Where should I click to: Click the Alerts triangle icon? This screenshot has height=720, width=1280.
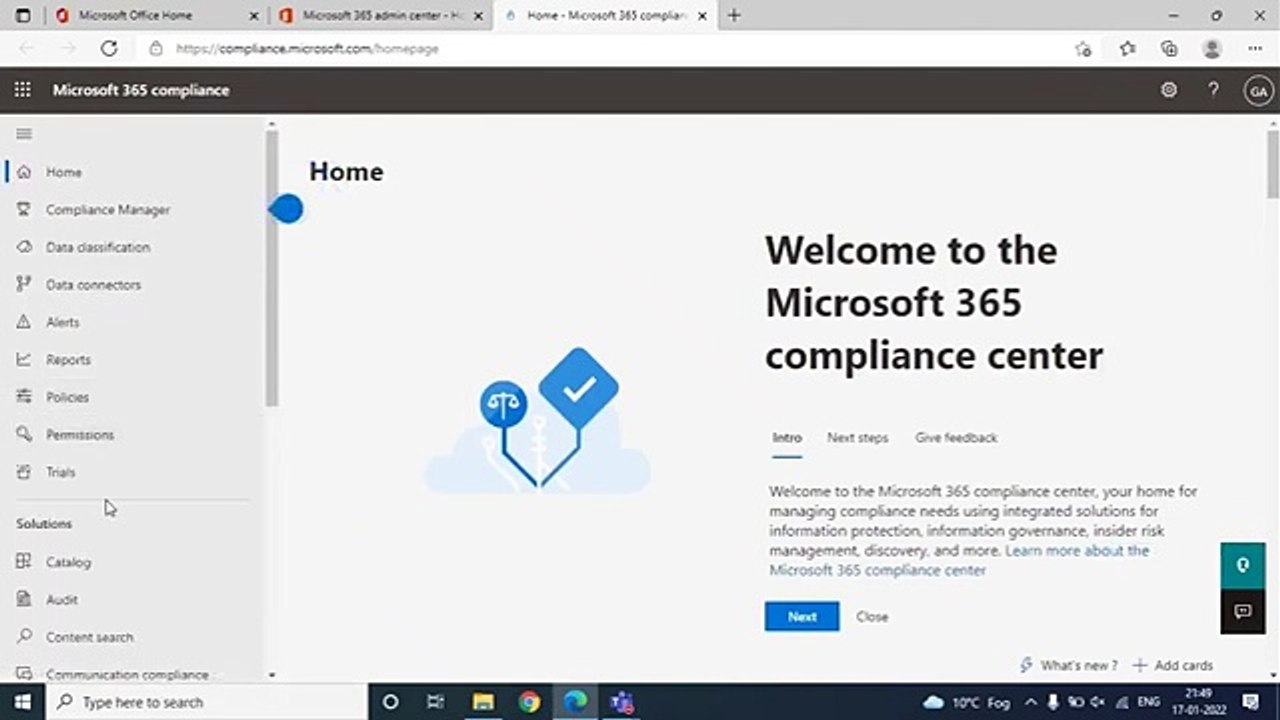[x=24, y=322]
